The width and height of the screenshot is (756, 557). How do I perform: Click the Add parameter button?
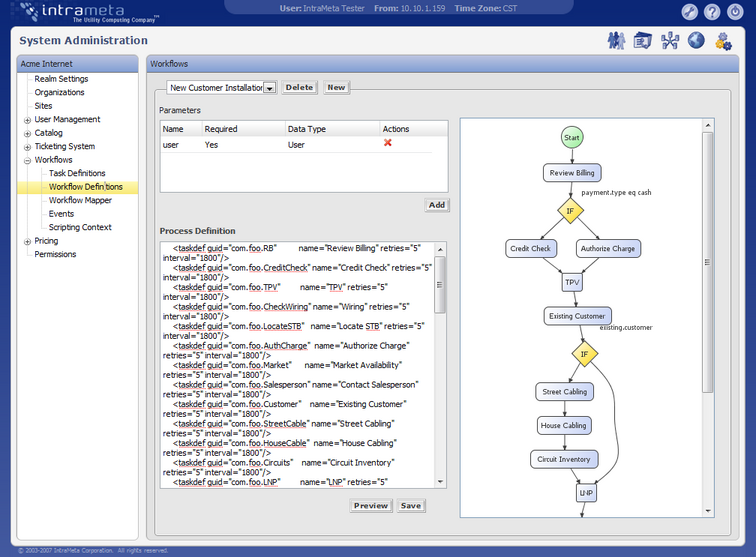[x=437, y=205]
